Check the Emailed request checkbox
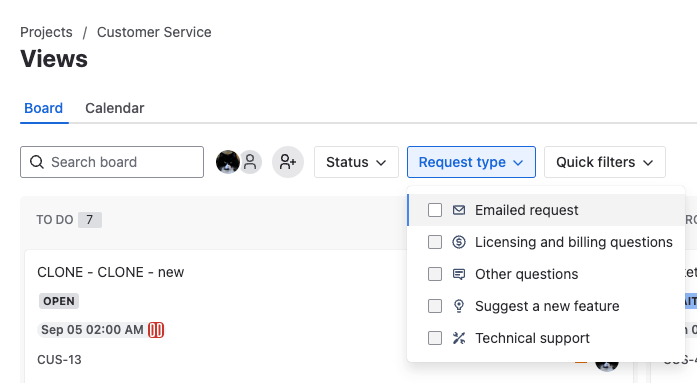Screen dimensions: 697x383 point(435,210)
